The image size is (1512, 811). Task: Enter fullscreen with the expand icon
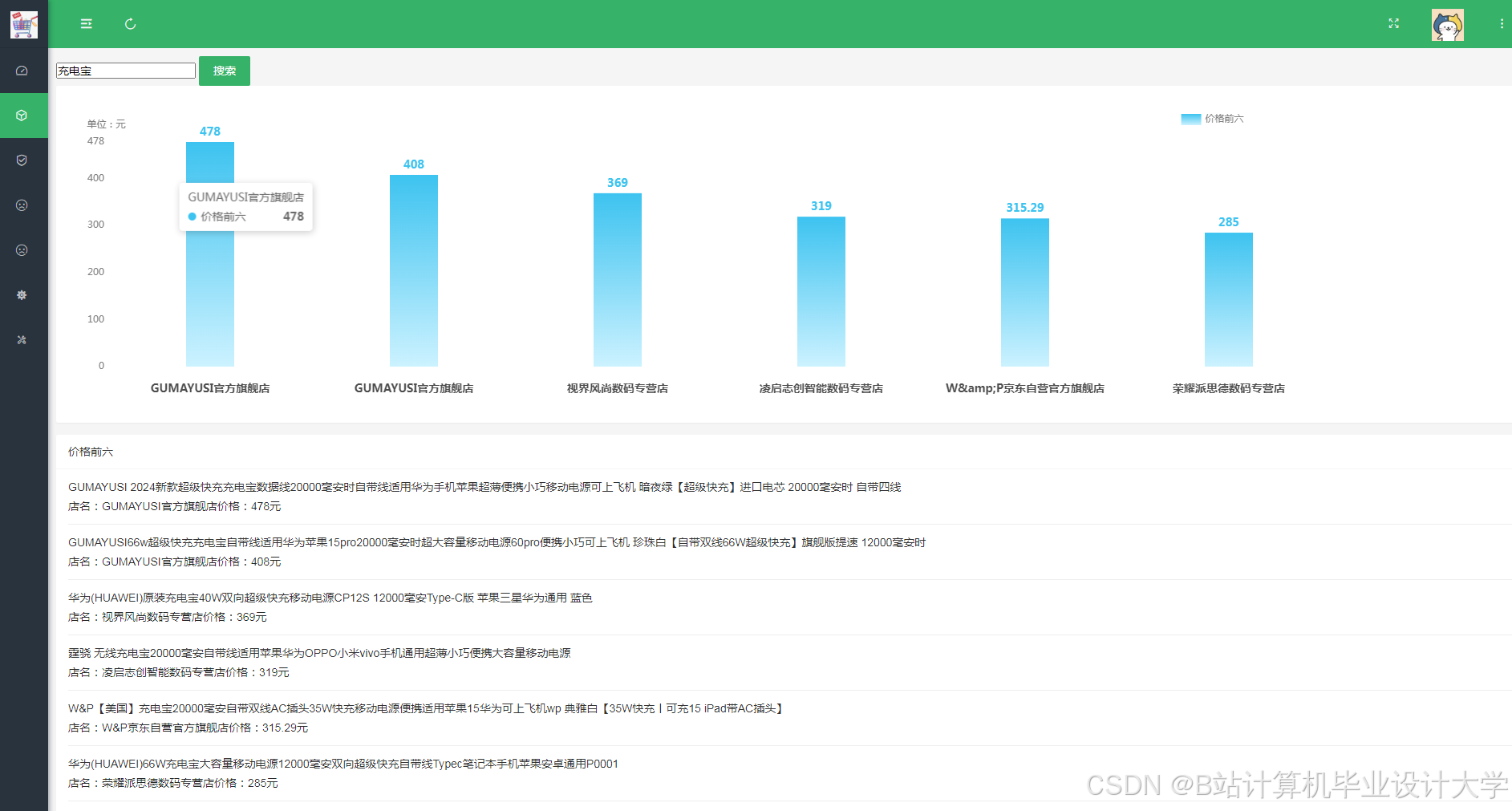click(1394, 24)
